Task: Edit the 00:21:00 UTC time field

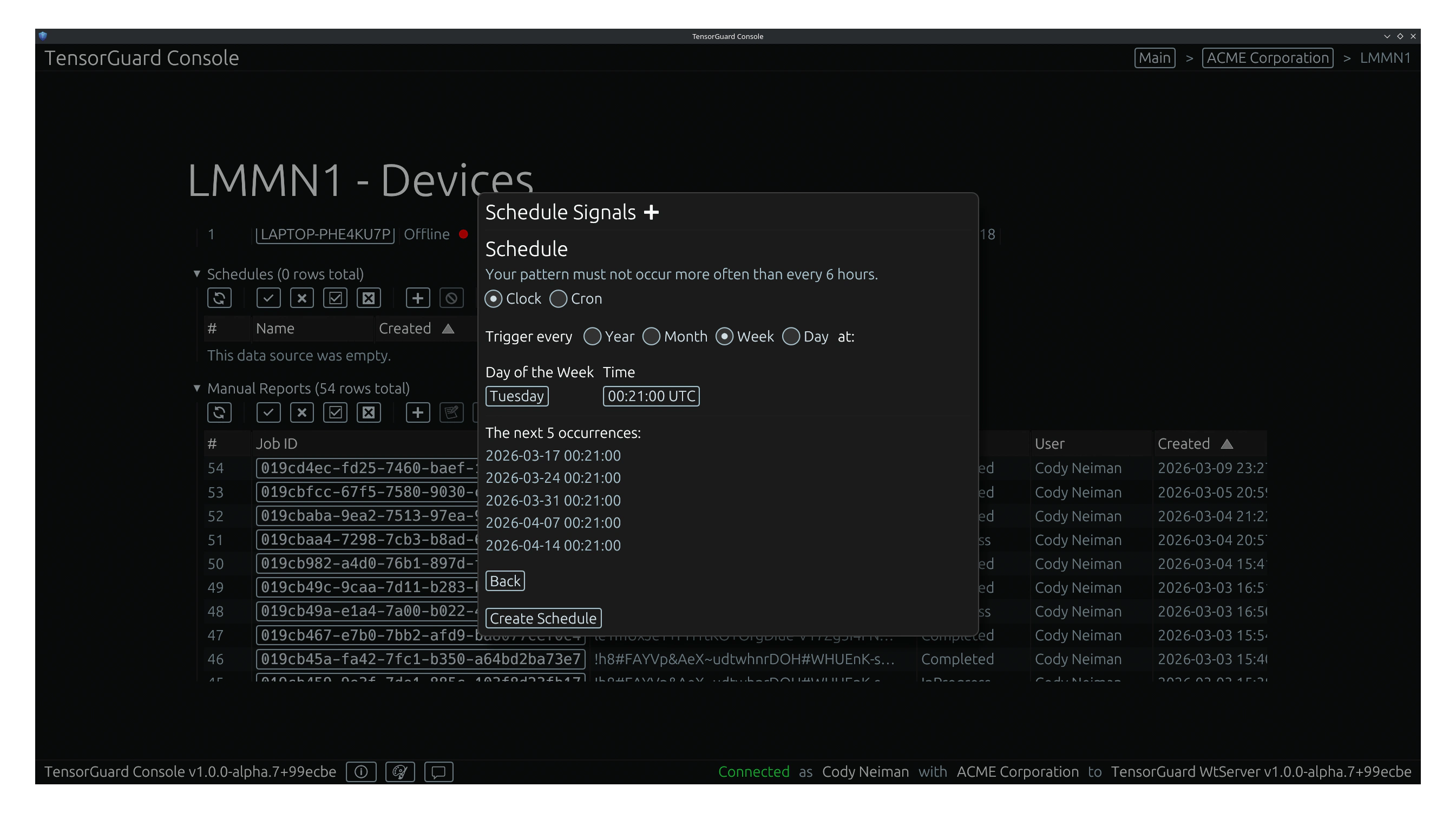Action: click(x=651, y=396)
